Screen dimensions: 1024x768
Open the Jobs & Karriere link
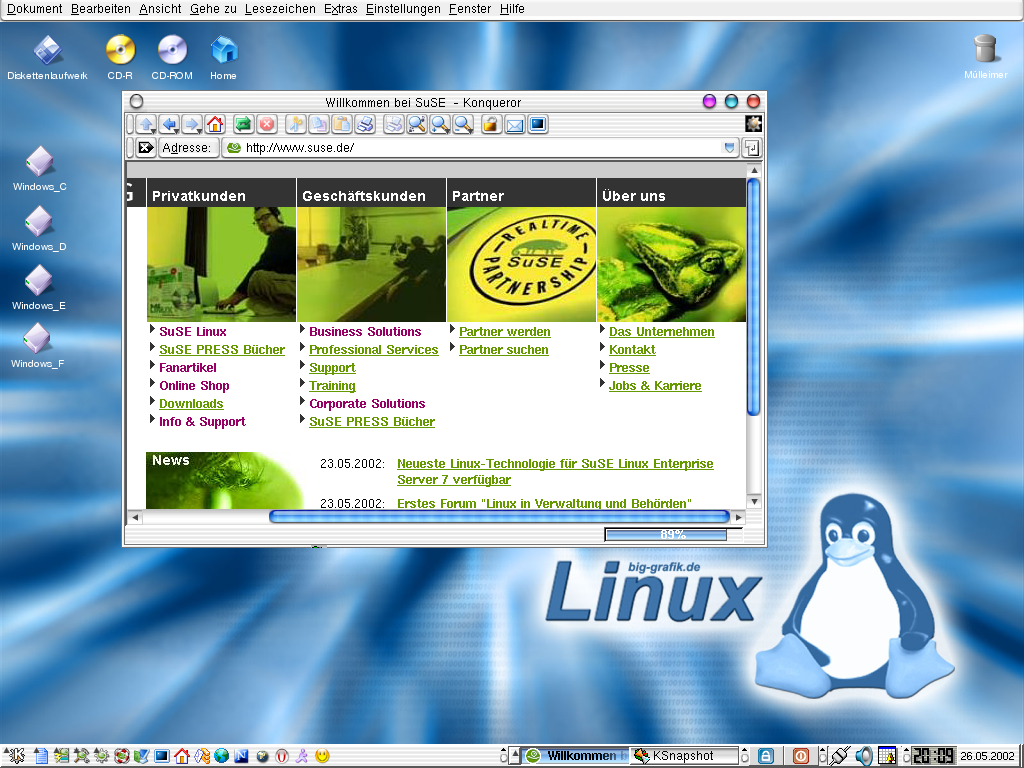pyautogui.click(x=655, y=386)
